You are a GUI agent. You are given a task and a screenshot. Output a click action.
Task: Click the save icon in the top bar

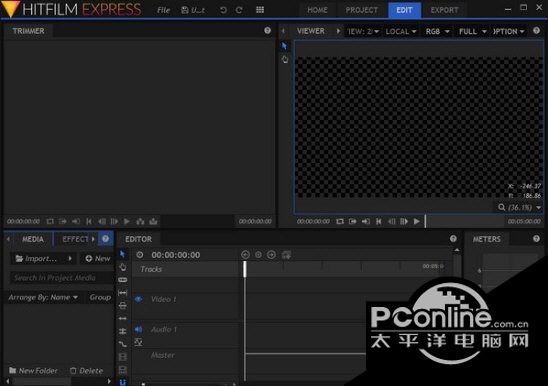coord(185,10)
